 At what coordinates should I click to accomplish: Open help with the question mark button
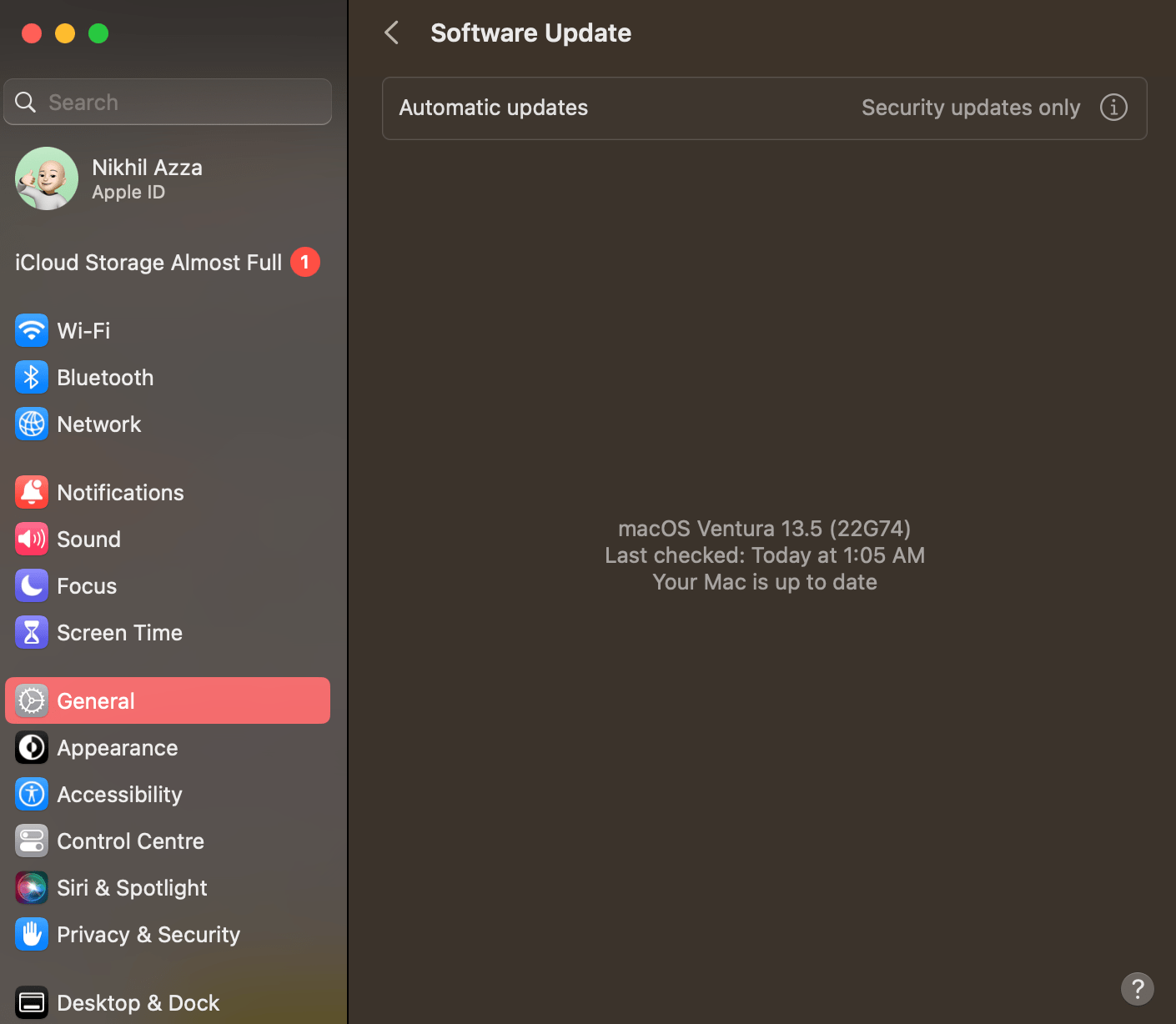tap(1138, 989)
